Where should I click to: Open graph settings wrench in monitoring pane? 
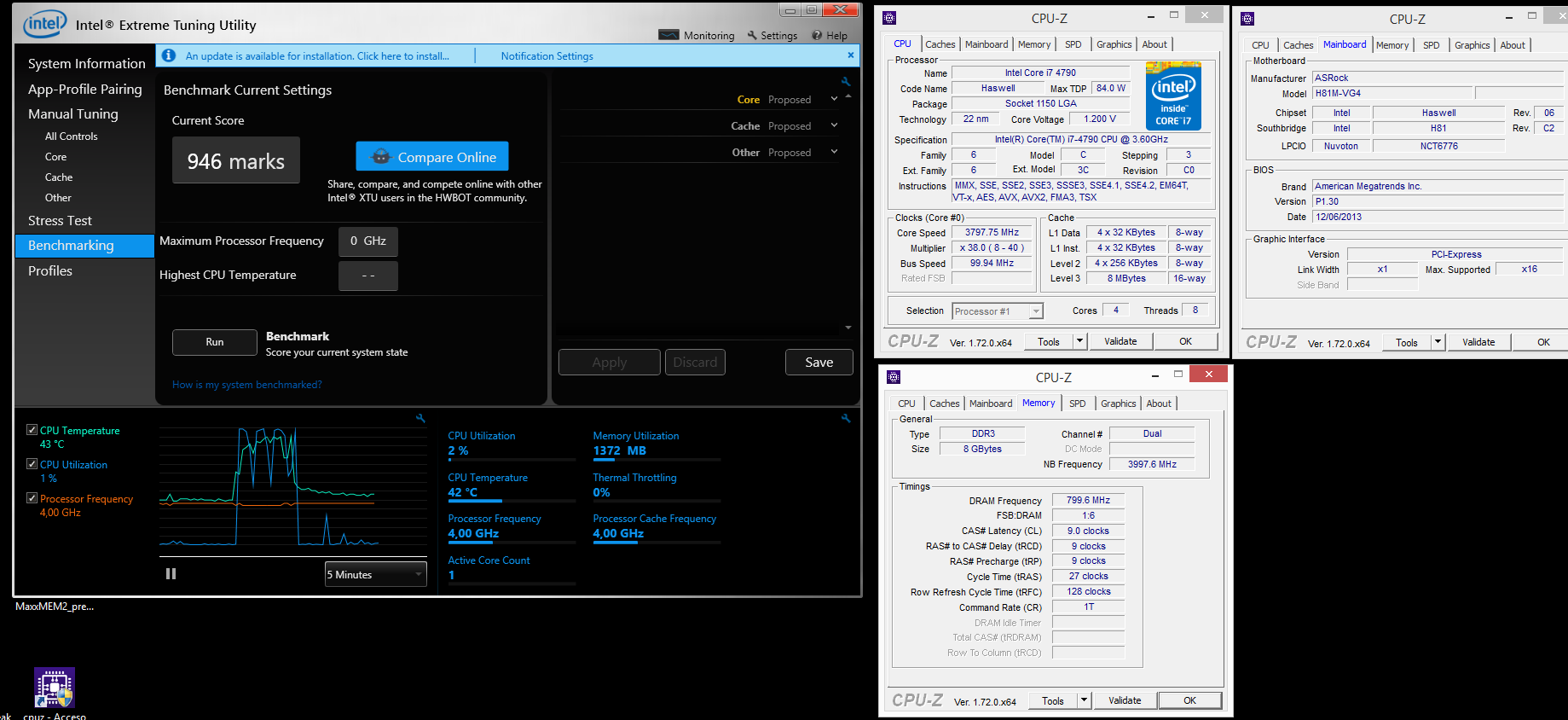click(420, 418)
